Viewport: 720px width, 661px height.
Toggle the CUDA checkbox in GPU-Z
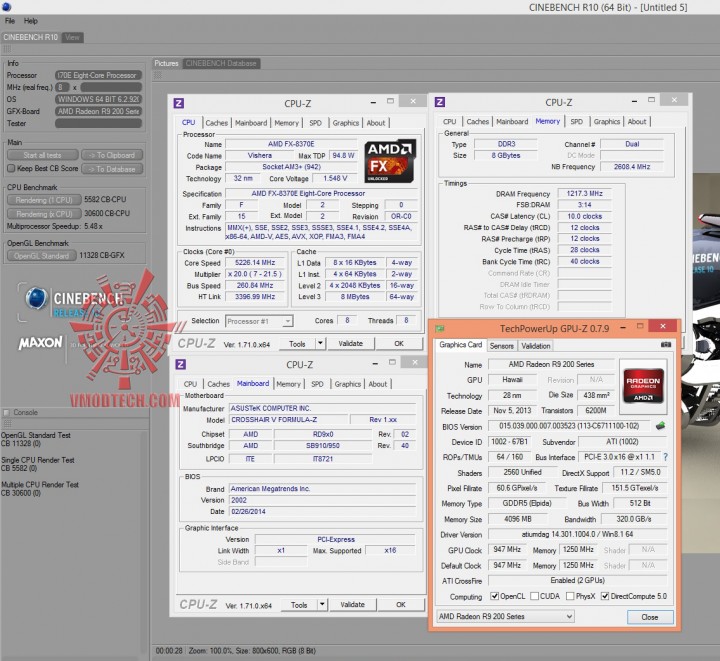point(534,596)
